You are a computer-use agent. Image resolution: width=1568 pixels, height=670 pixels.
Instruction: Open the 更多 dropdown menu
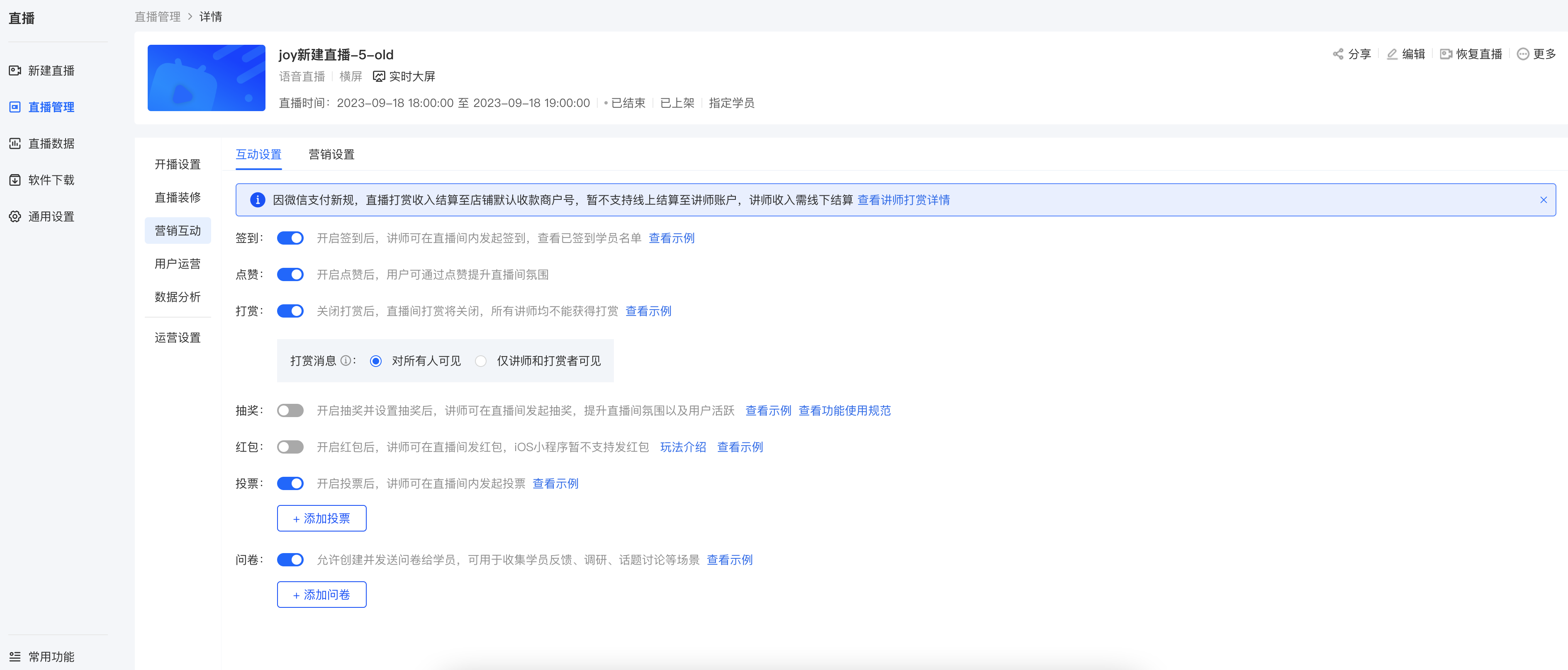(1537, 54)
